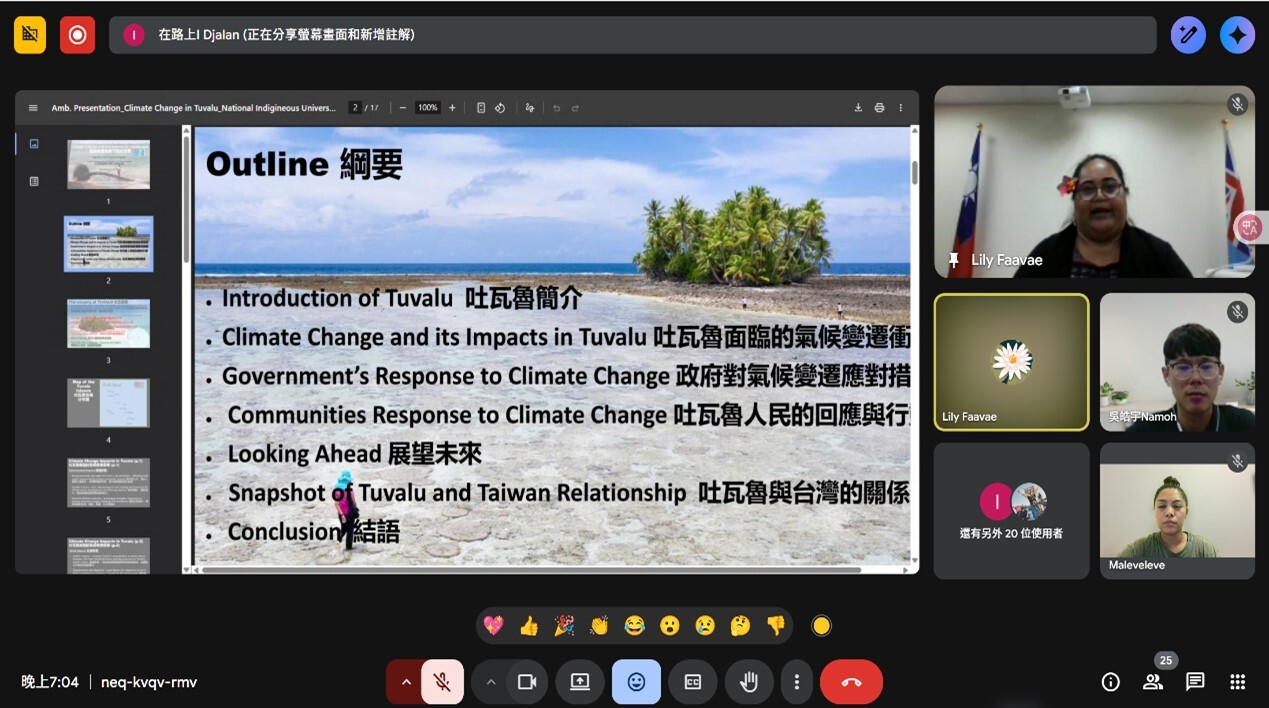End the call with the red hang-up button
Image resolution: width=1269 pixels, height=708 pixels.
[x=851, y=681]
